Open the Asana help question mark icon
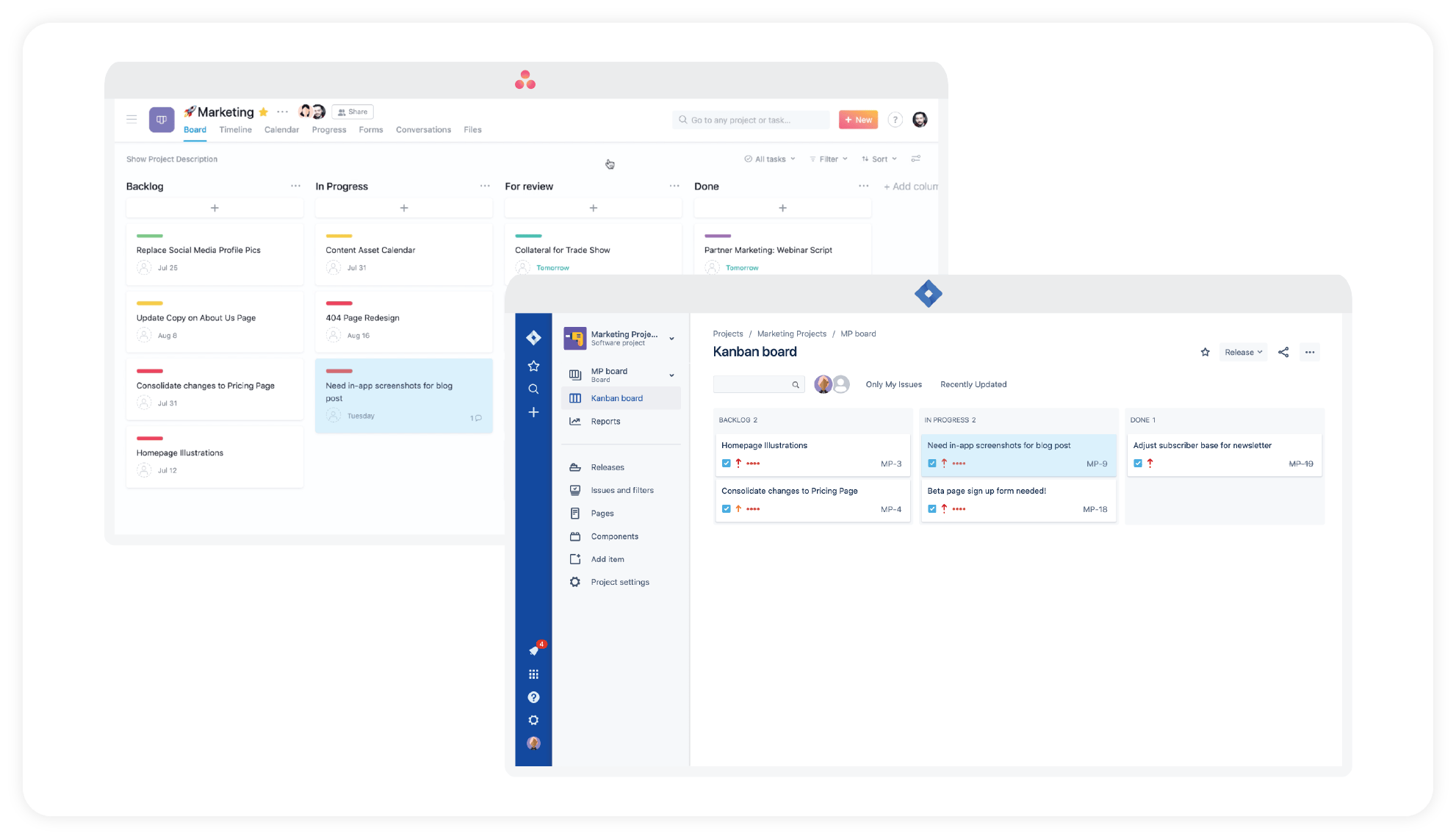Viewport: 1456px width, 839px height. coord(895,120)
